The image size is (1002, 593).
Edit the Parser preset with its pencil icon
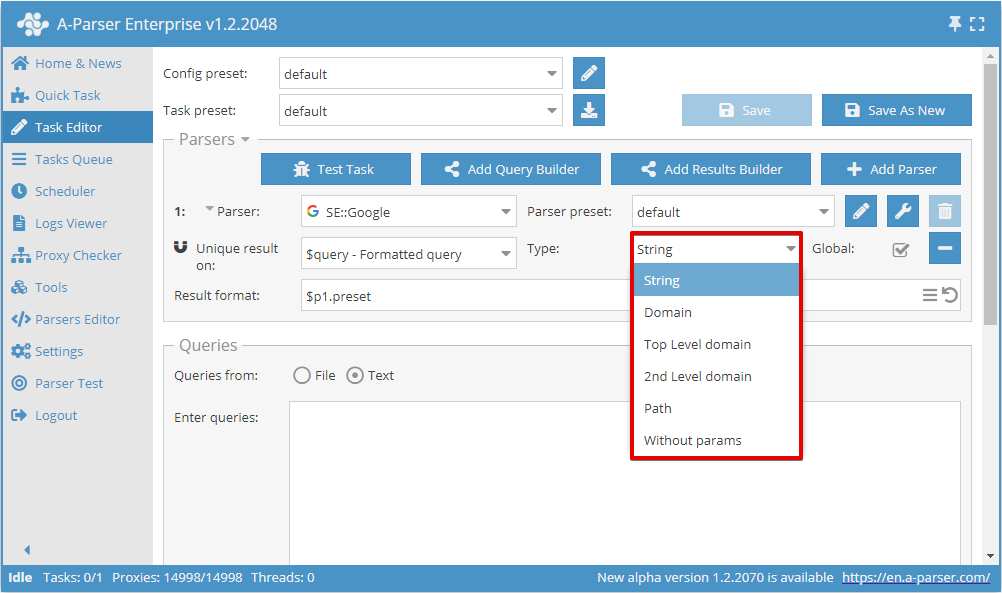coord(860,211)
